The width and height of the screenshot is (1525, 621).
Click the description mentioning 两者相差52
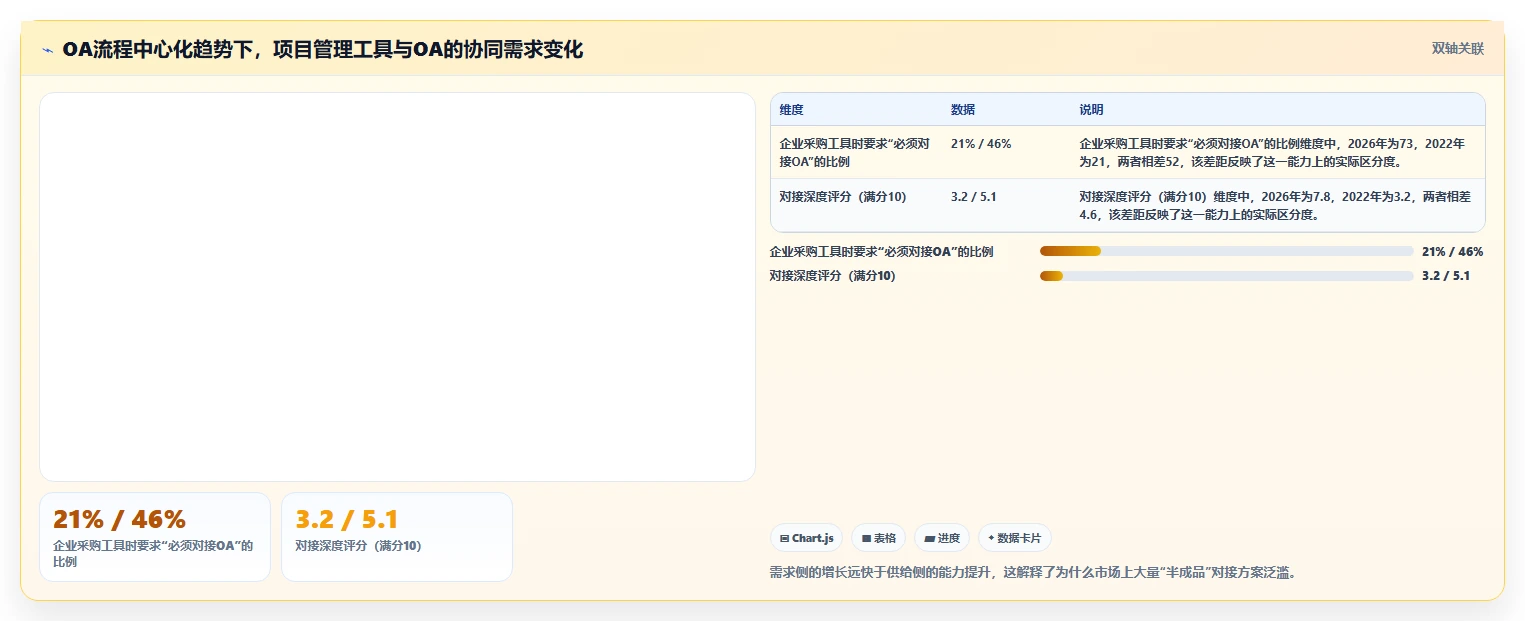pyautogui.click(x=1276, y=152)
